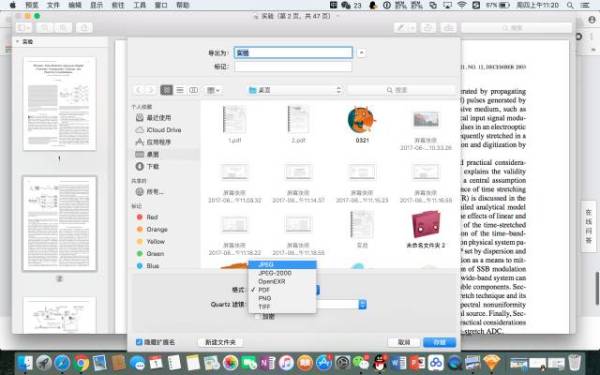
Task: Click the Preview rotate toolbar button
Action: (428, 28)
